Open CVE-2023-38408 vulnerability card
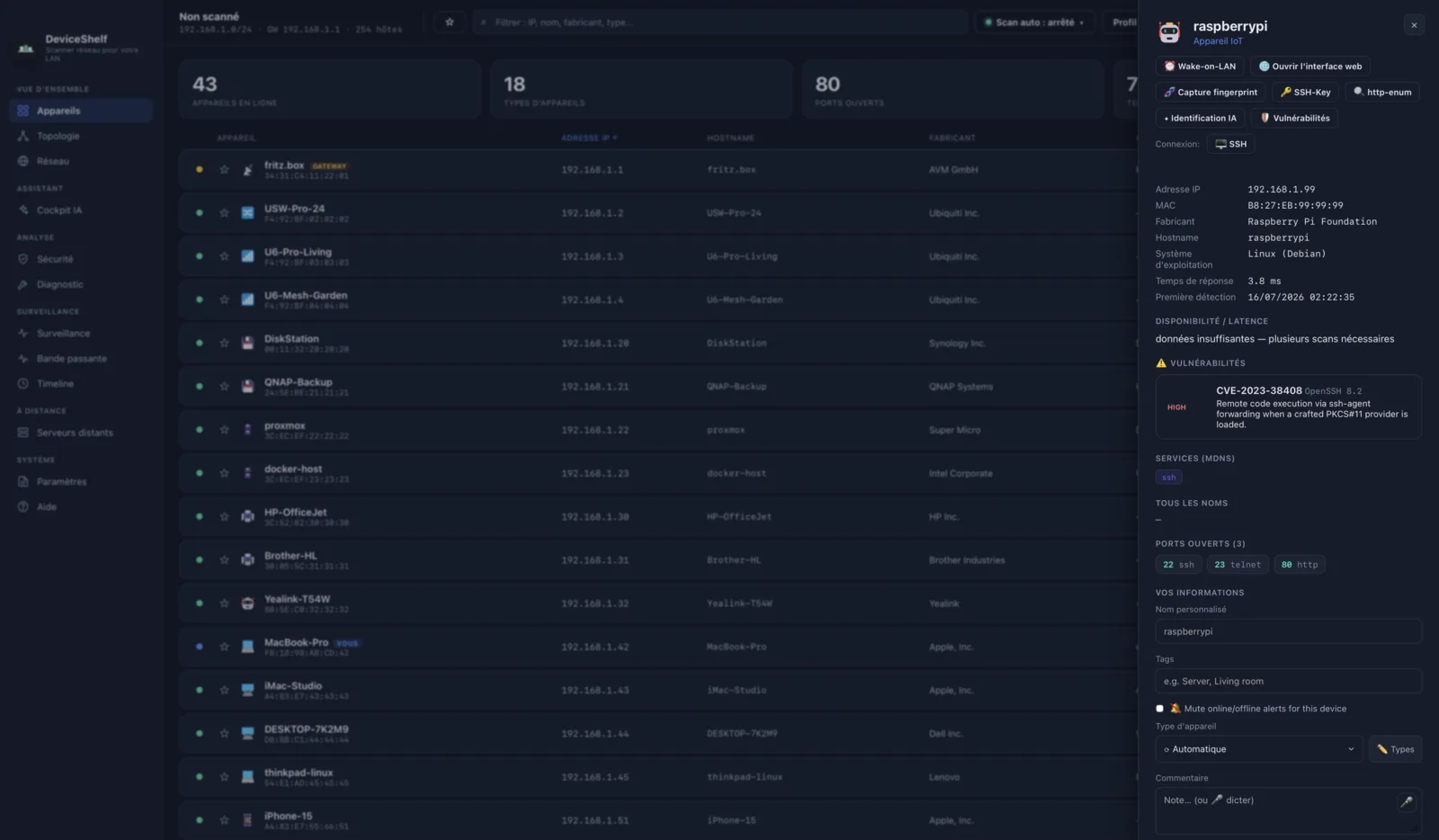1439x840 pixels. tap(1288, 407)
